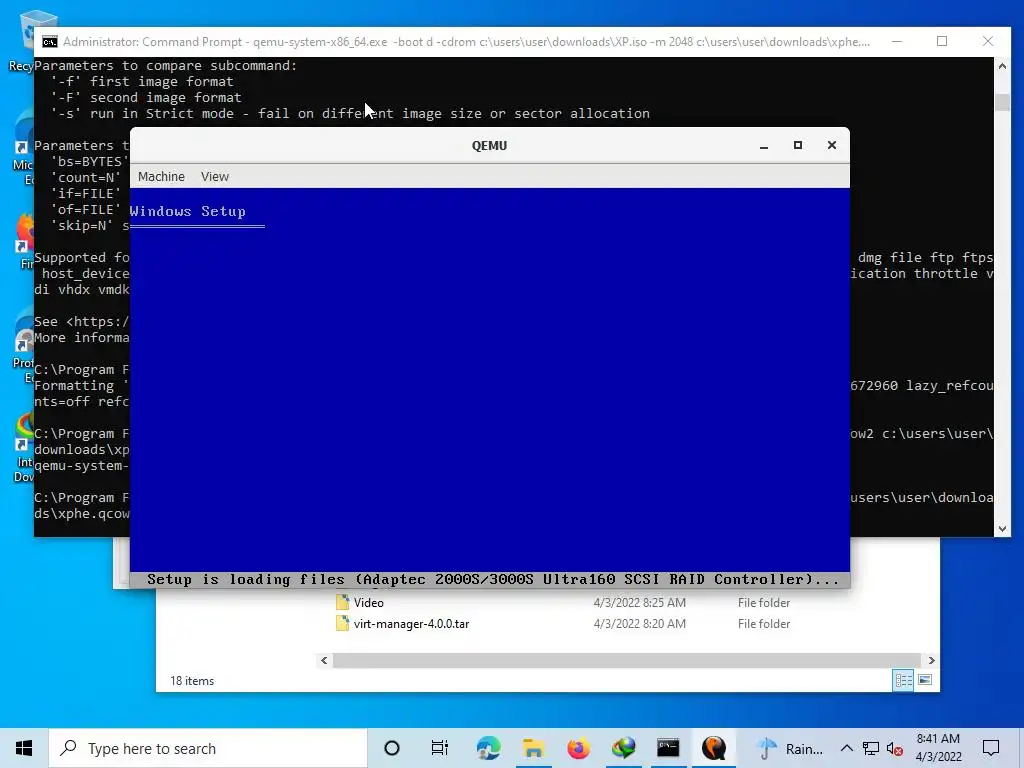Switch File Explorer to large icons view
Screen dimensions: 1024x768
tap(925, 680)
